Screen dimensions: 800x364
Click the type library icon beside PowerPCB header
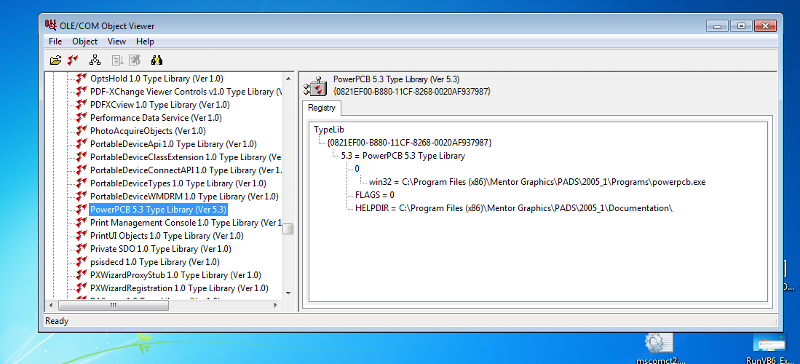tap(314, 86)
